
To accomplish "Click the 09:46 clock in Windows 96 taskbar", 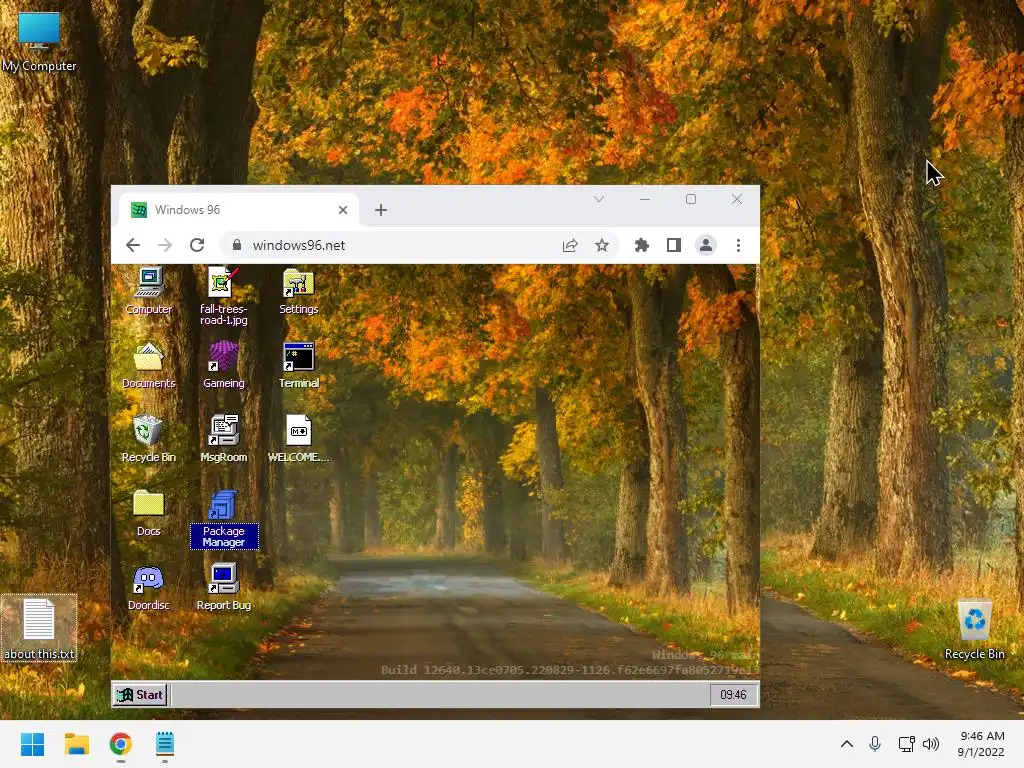I will (x=733, y=695).
